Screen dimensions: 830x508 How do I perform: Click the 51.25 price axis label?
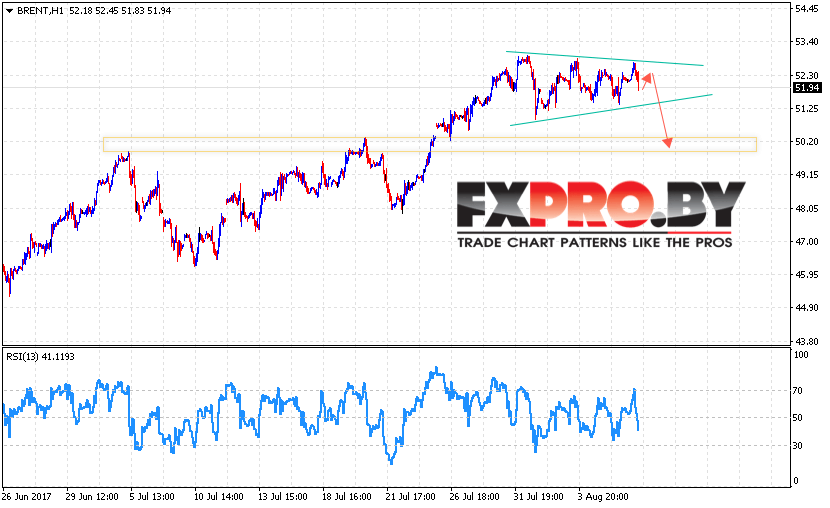click(x=806, y=108)
